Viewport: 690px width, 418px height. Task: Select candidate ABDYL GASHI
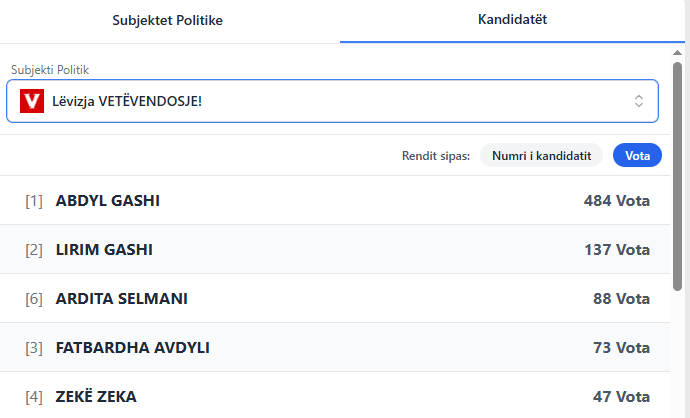(108, 200)
